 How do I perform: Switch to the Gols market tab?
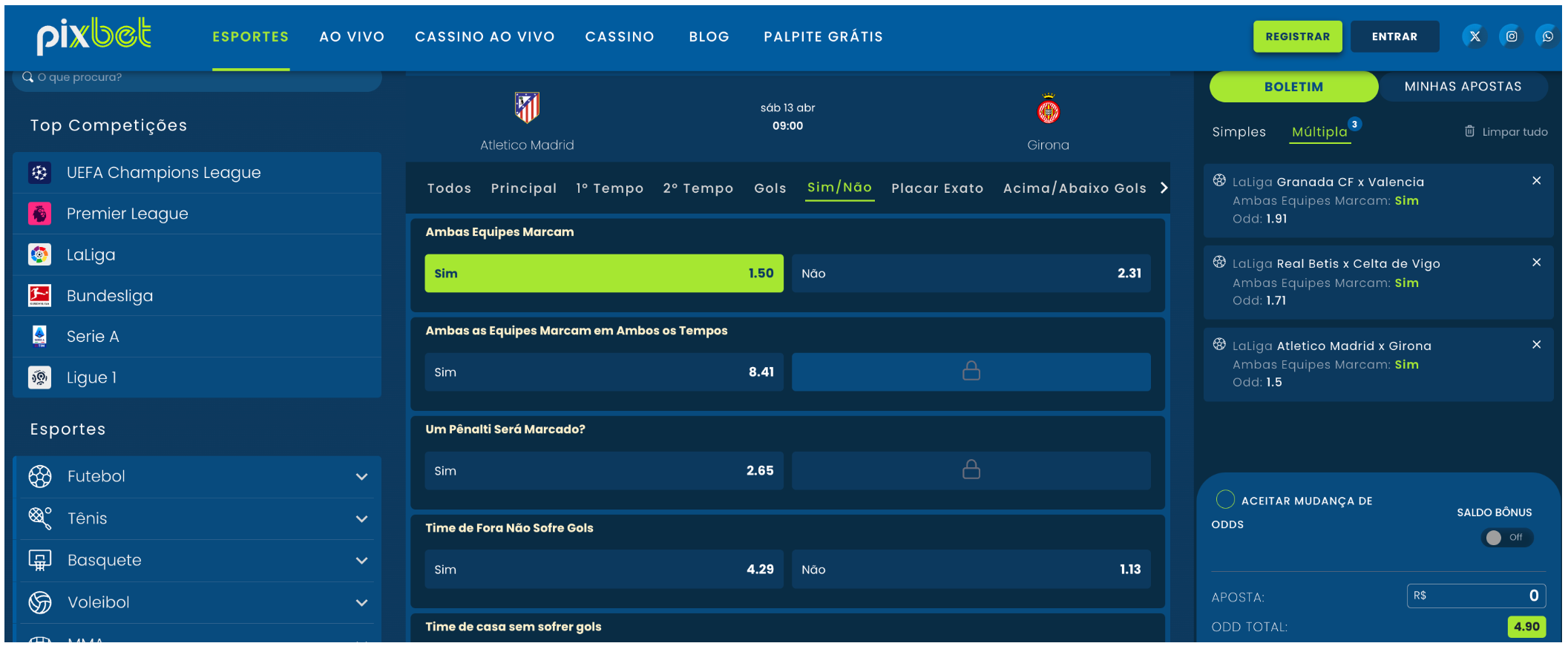[x=770, y=188]
